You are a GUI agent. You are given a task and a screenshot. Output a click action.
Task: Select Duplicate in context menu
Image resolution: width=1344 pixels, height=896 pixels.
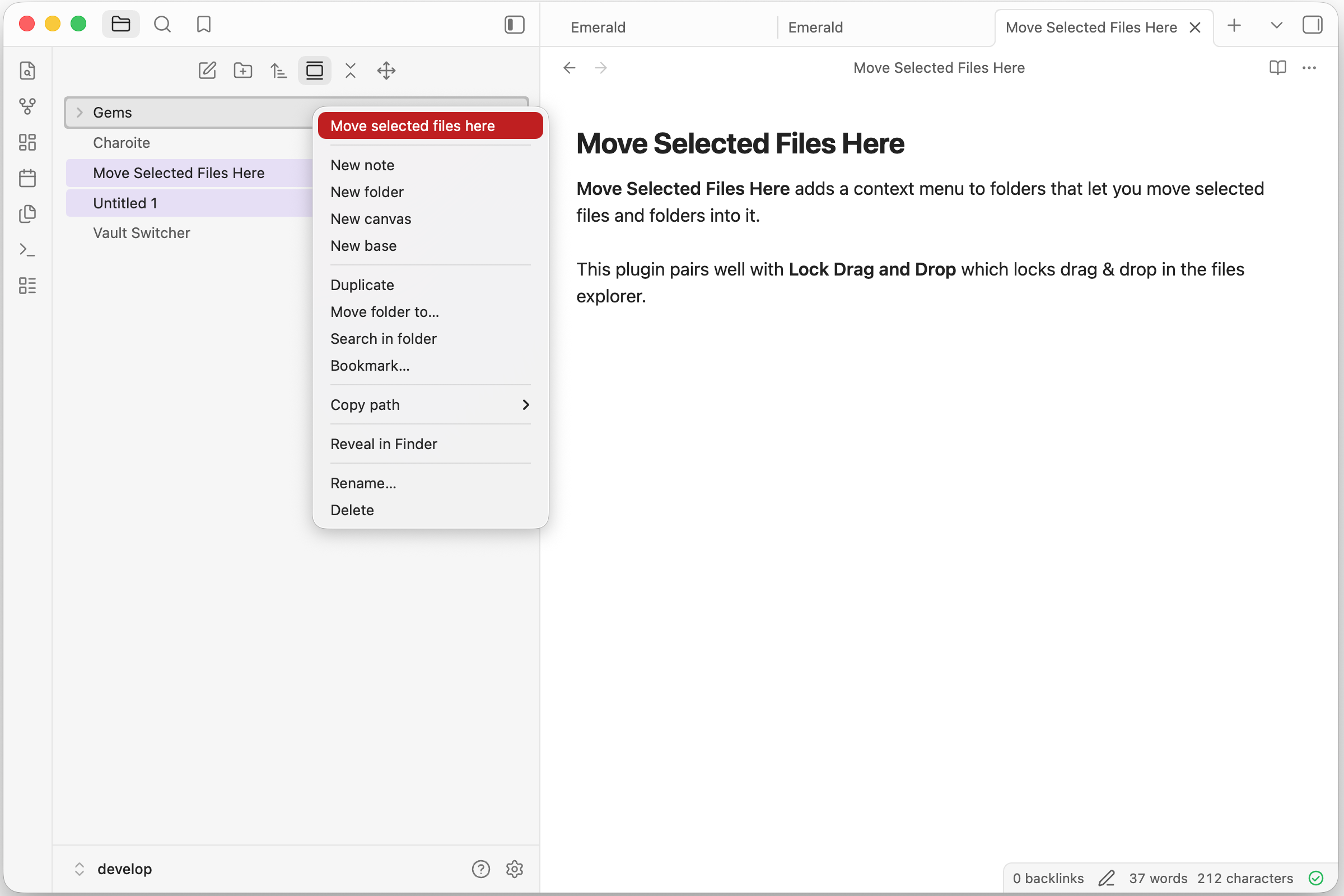coord(430,284)
